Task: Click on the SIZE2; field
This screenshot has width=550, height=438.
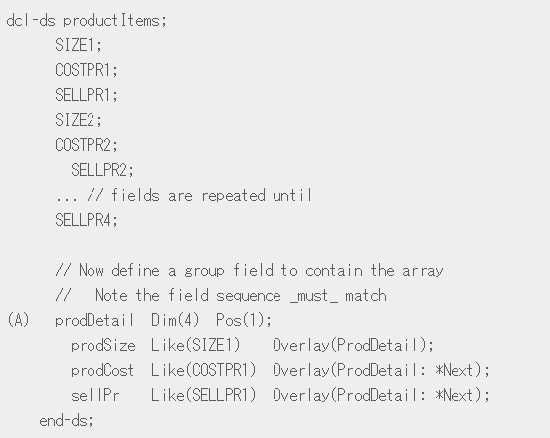Action: (78, 120)
